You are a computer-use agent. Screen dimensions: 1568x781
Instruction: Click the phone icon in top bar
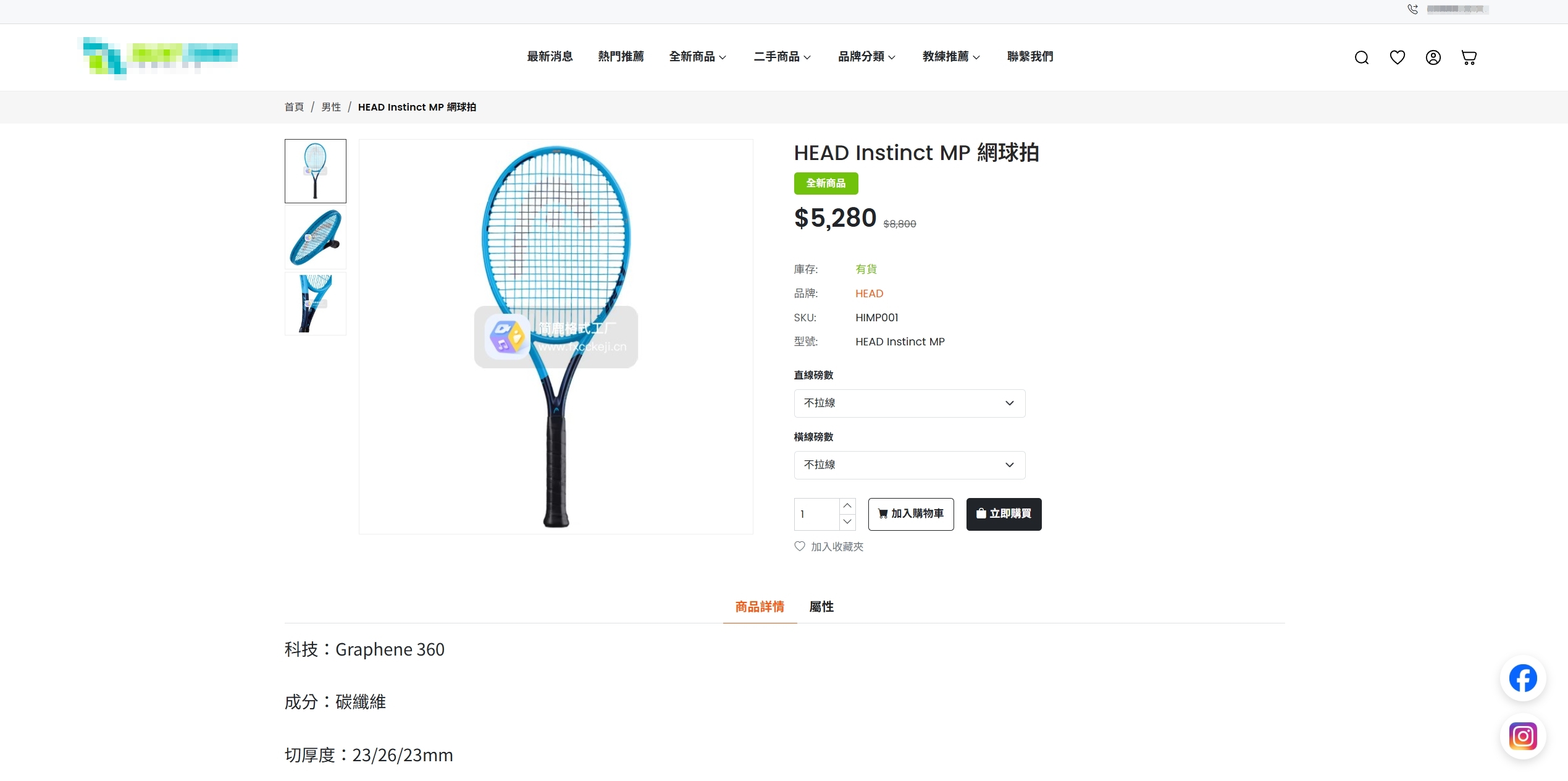pos(1412,9)
